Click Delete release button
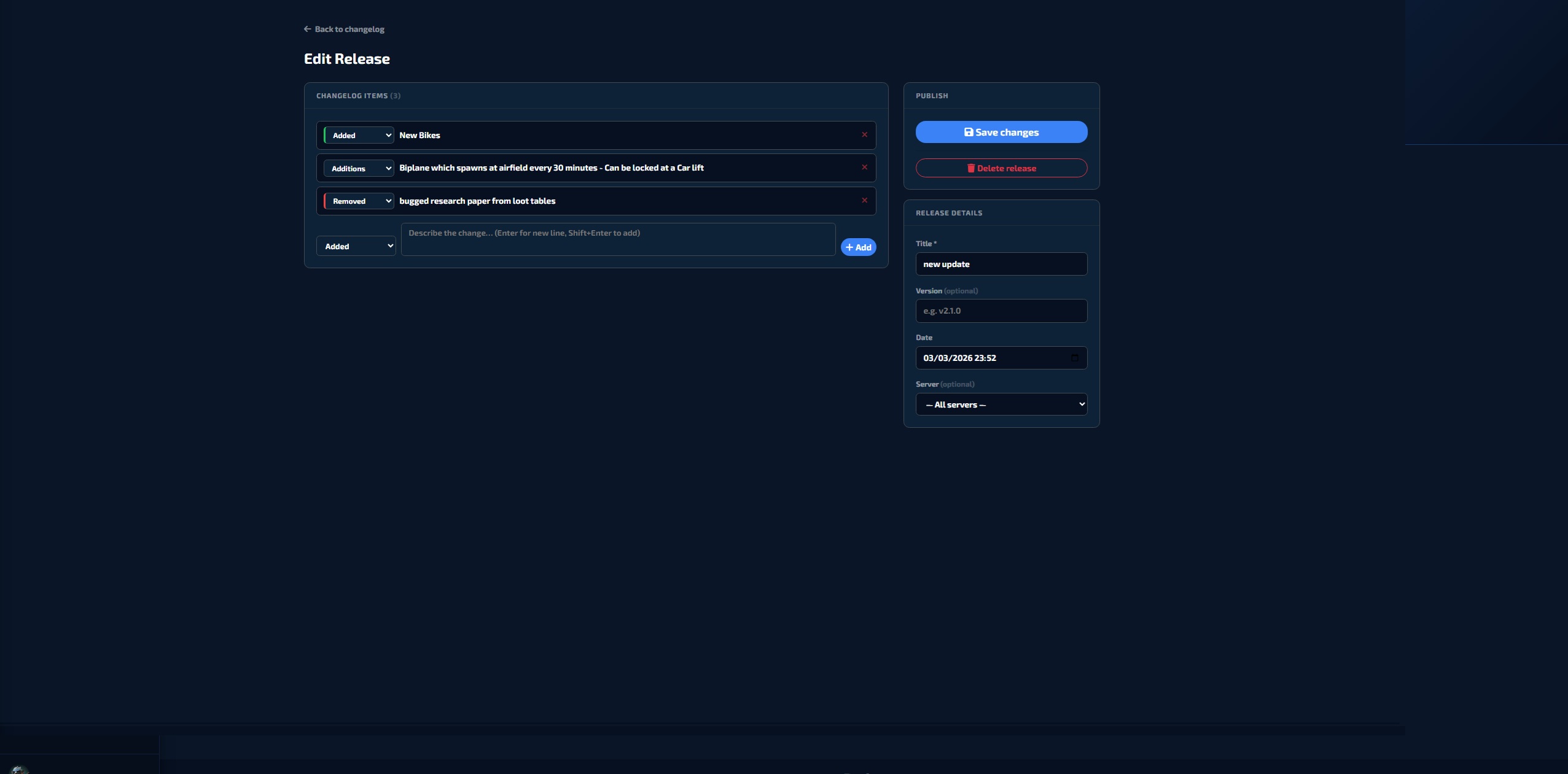Image resolution: width=1568 pixels, height=774 pixels. (1001, 168)
